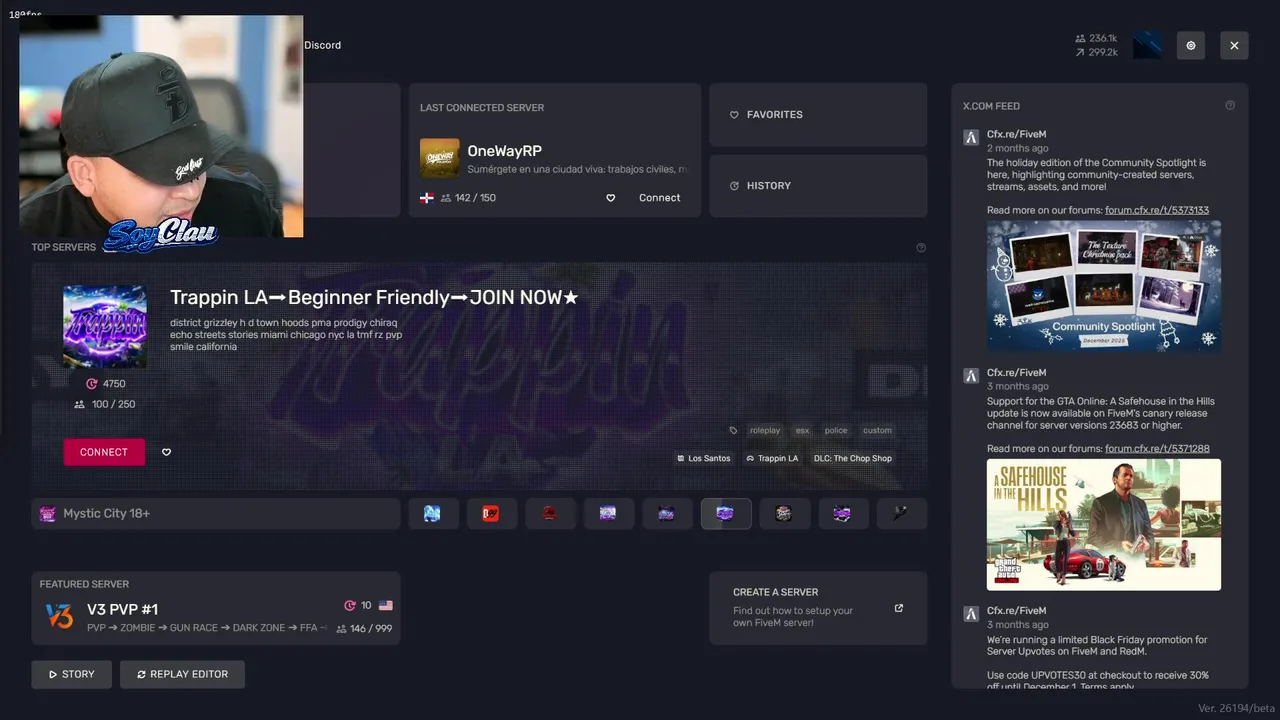The width and height of the screenshot is (1280, 720).
Task: Close the launcher with the X button
Action: pos(1234,45)
